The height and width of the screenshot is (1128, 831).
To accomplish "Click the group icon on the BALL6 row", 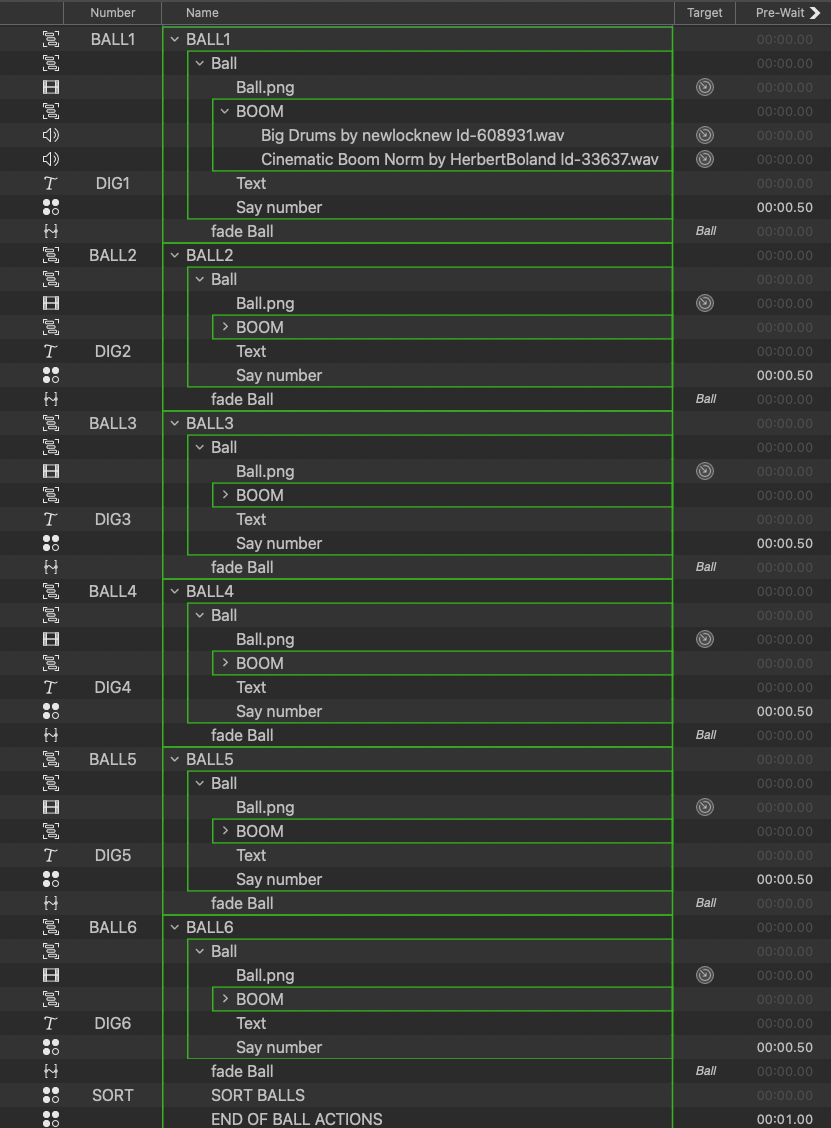I will tap(51, 927).
